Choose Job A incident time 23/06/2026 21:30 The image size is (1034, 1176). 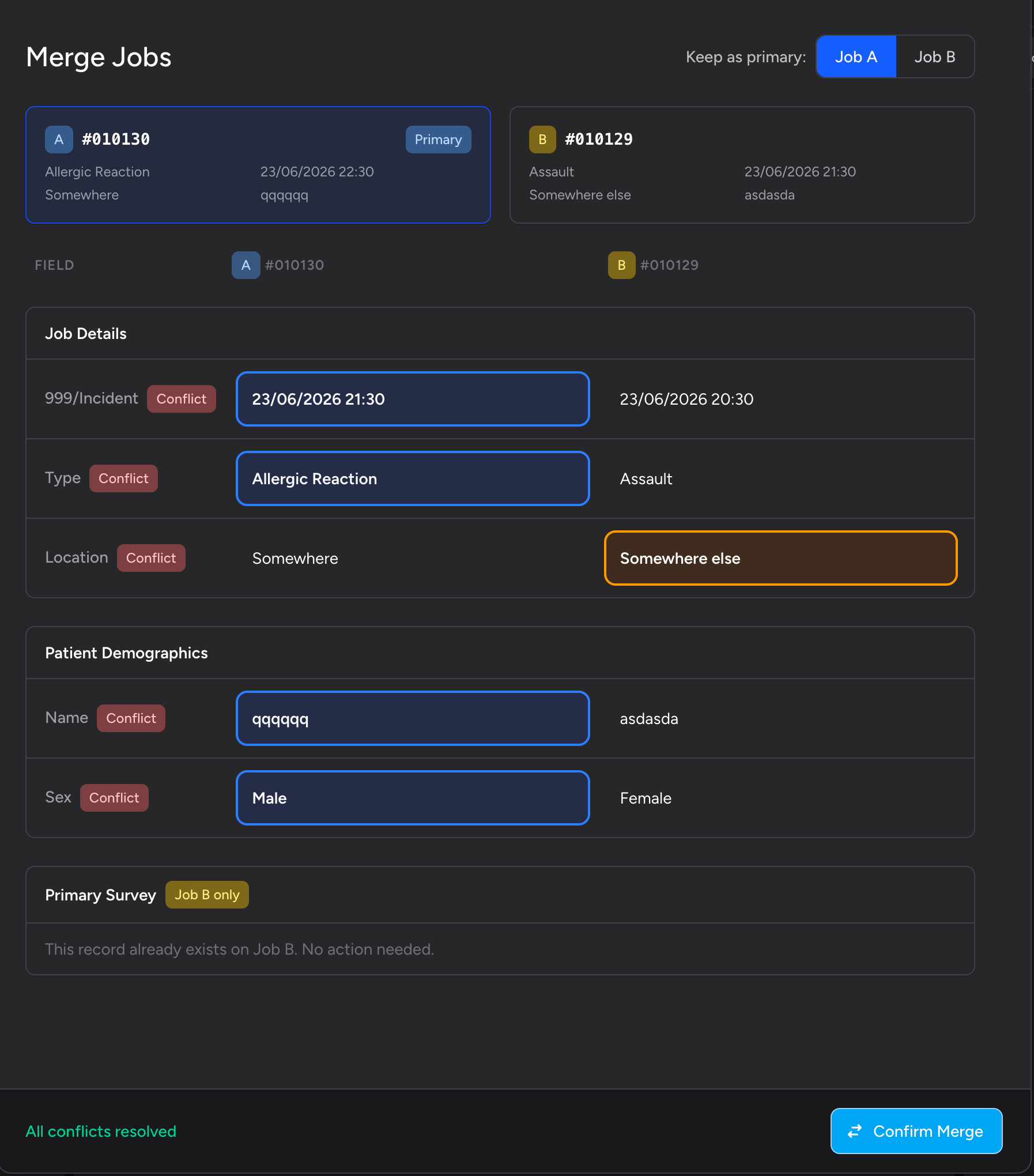click(x=413, y=399)
